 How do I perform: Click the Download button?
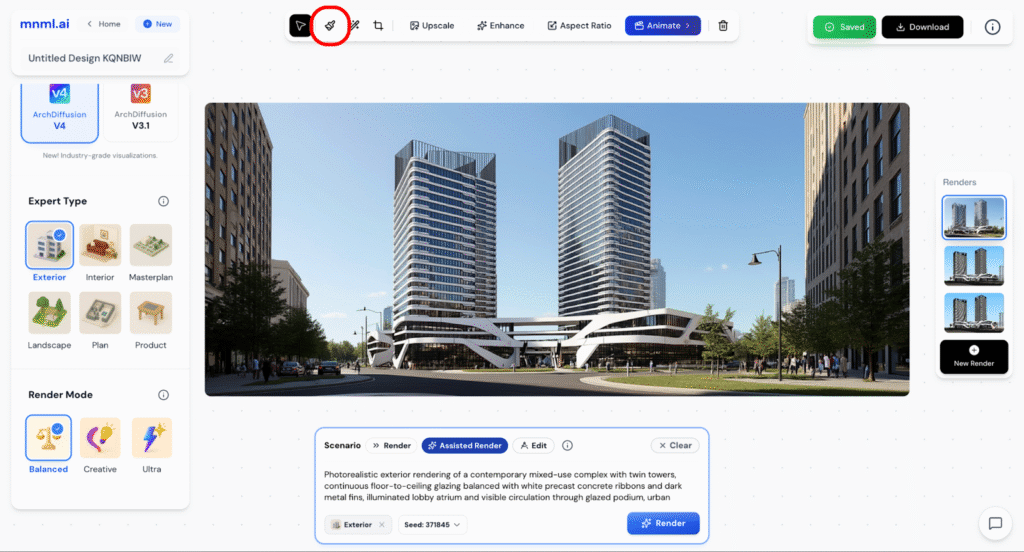pos(922,27)
